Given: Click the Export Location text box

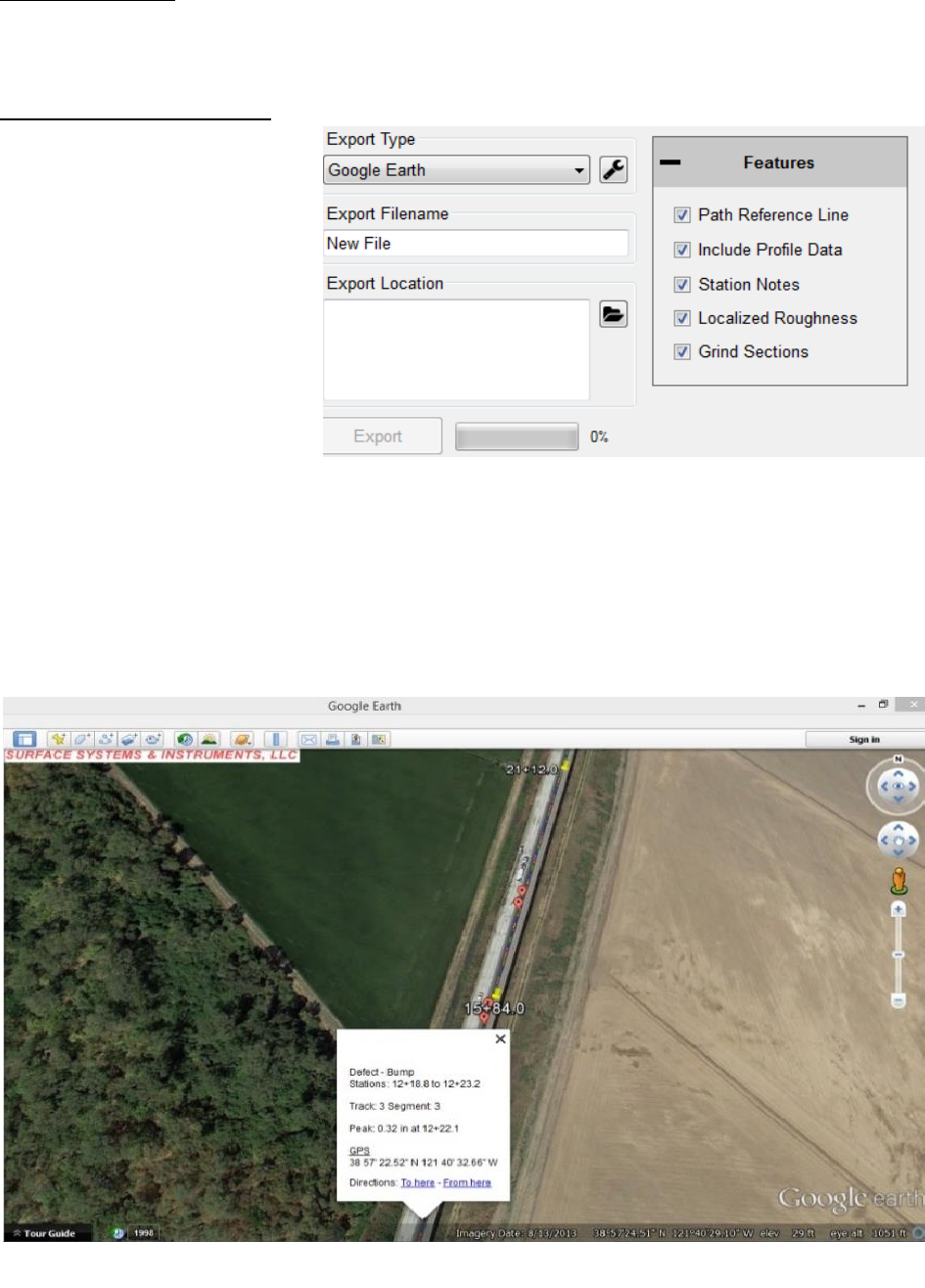Looking at the screenshot, I should pyautogui.click(x=457, y=349).
